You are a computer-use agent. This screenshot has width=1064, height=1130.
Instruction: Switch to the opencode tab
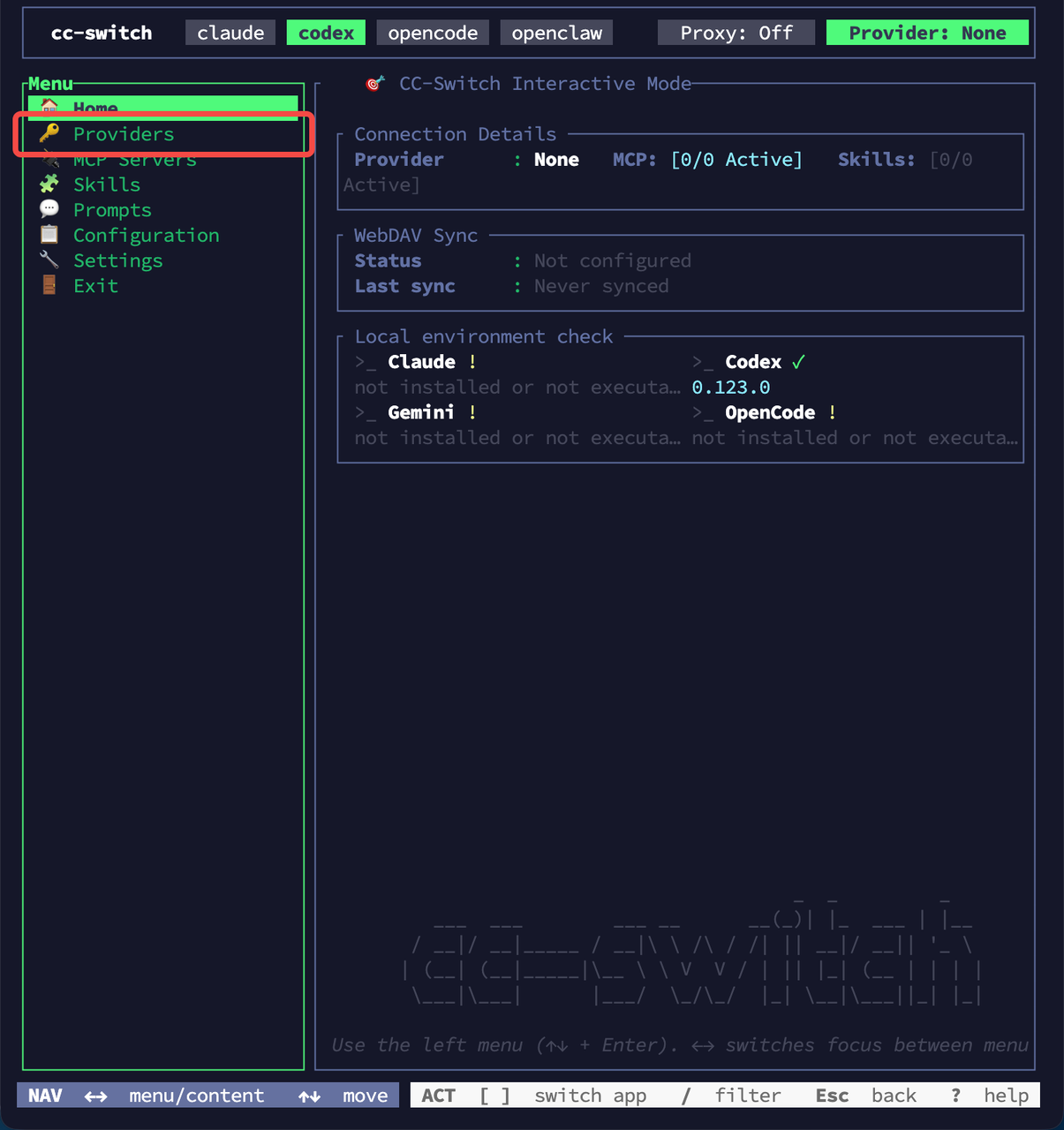[x=433, y=33]
